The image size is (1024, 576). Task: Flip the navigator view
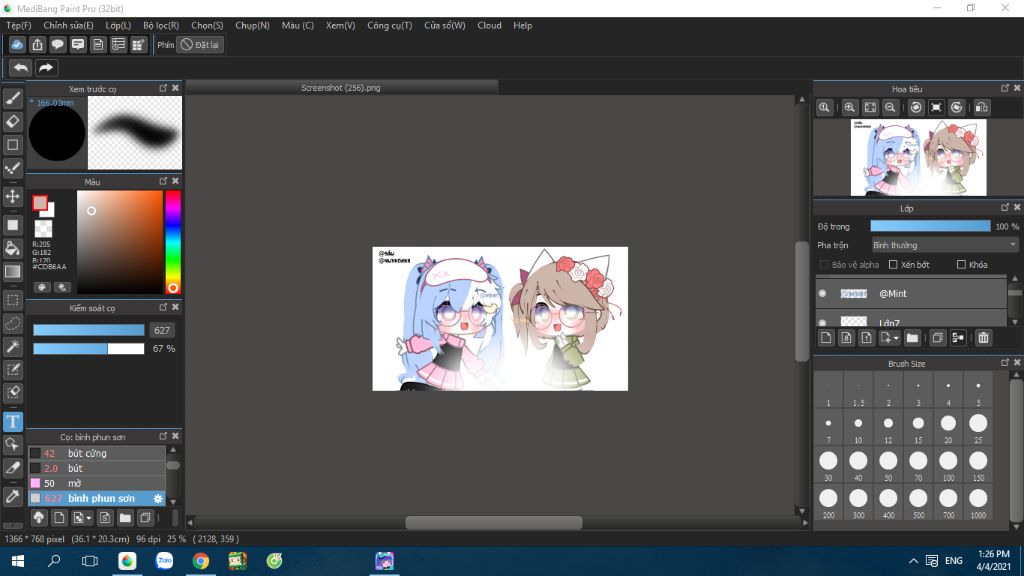(982, 108)
